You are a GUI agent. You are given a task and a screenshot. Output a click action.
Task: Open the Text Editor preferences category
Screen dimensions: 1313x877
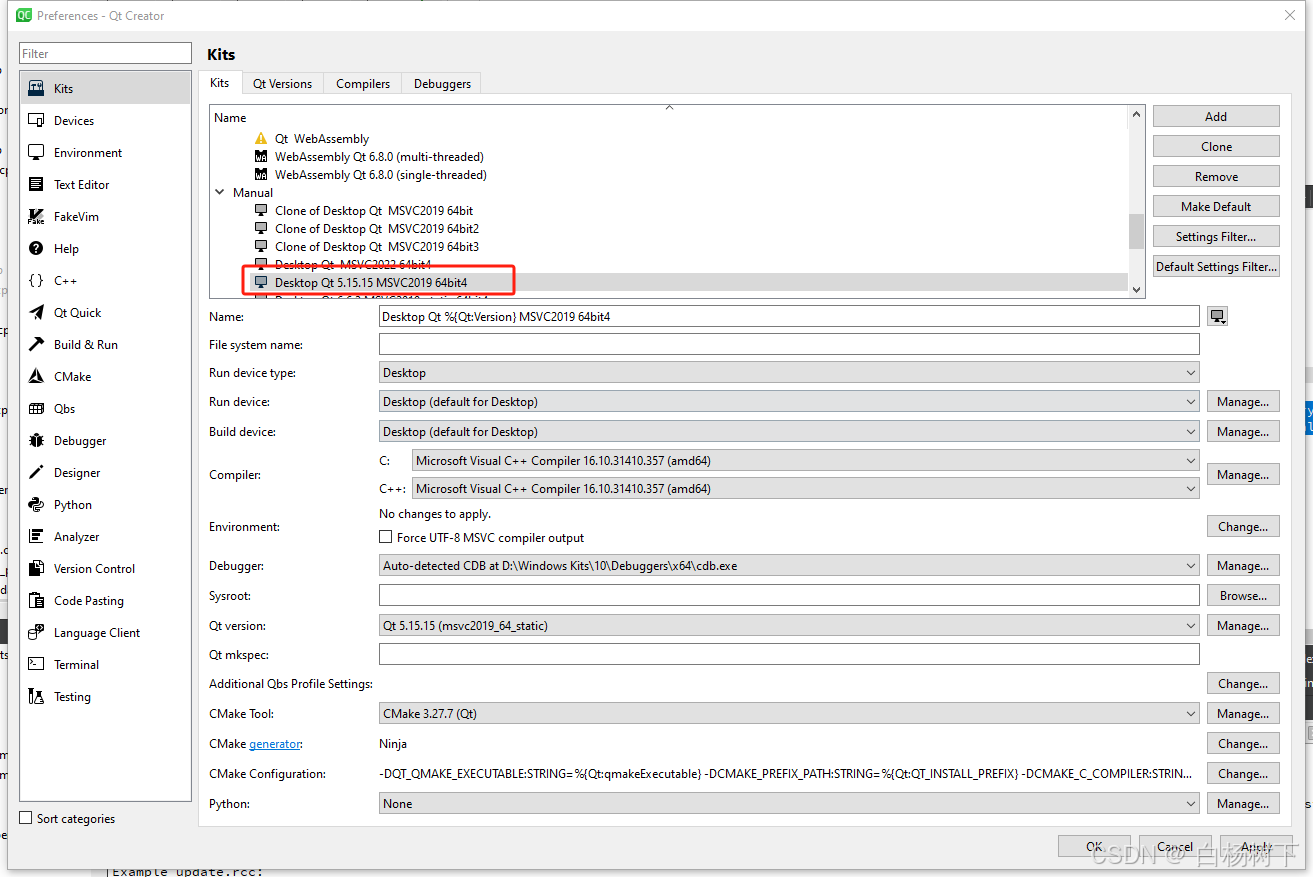pyautogui.click(x=105, y=184)
